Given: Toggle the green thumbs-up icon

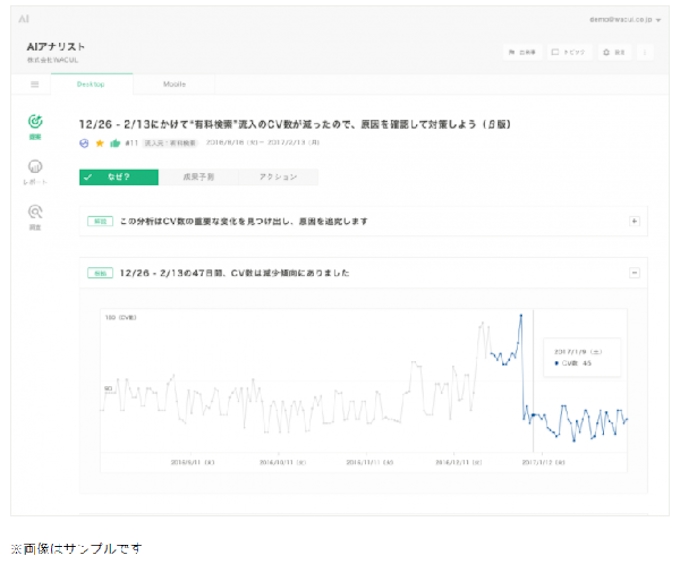Looking at the screenshot, I should [115, 143].
